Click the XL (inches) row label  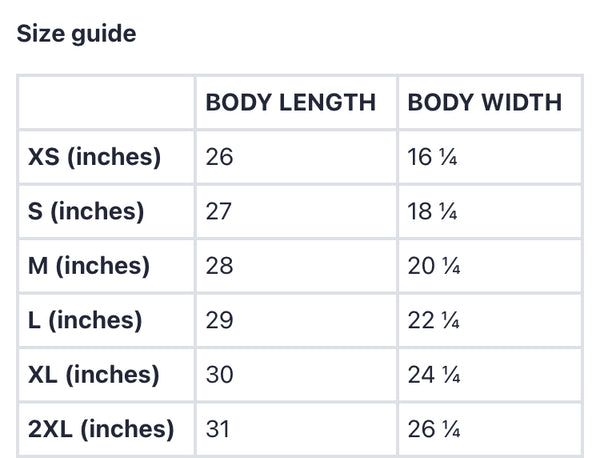click(94, 375)
